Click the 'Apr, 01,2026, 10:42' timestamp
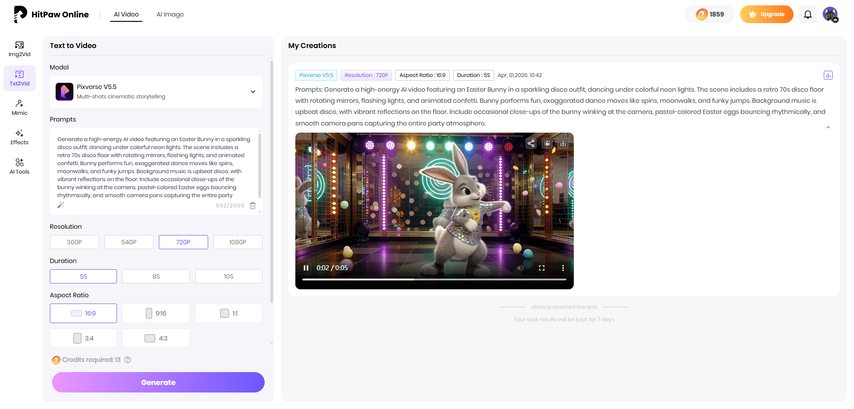This screenshot has width=854, height=409. 520,75
